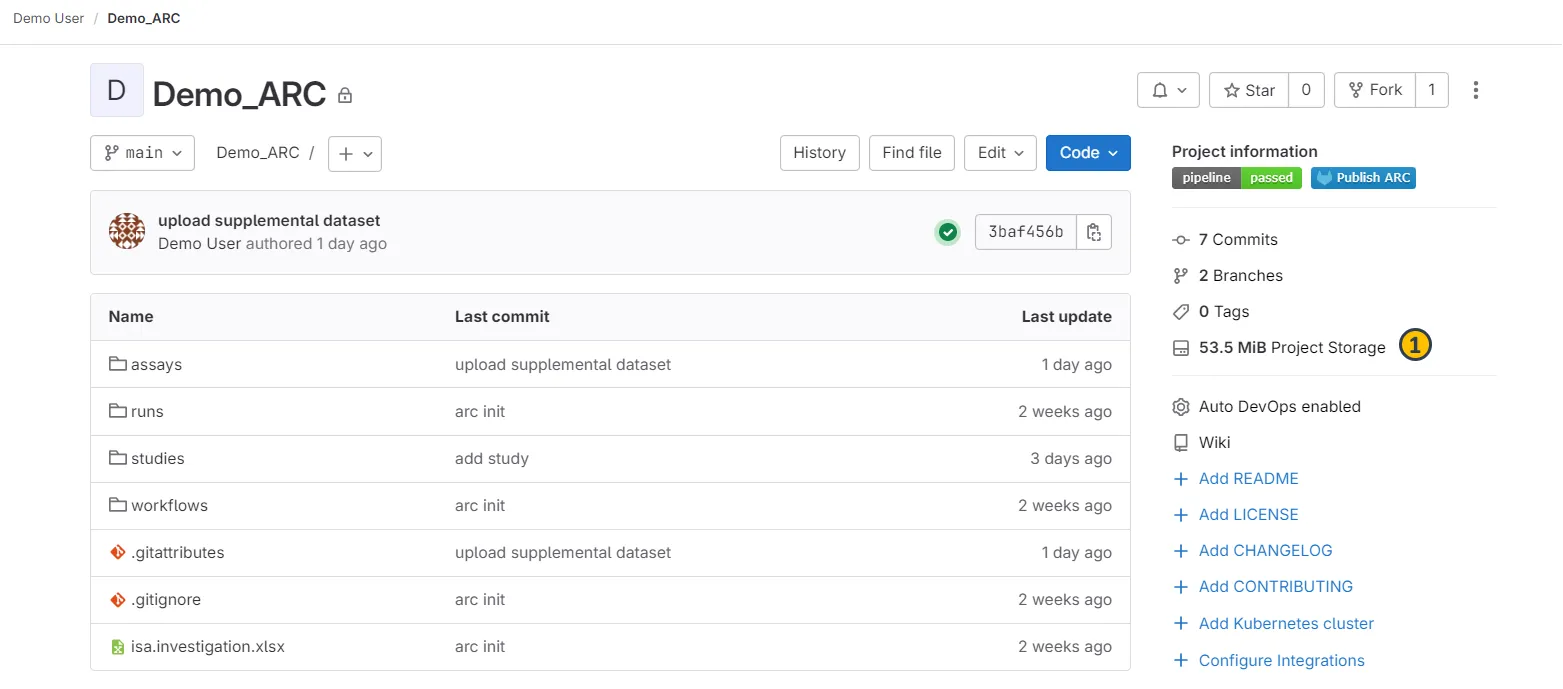This screenshot has height=689, width=1563.
Task: Open the notification bell dropdown
Action: (1168, 90)
